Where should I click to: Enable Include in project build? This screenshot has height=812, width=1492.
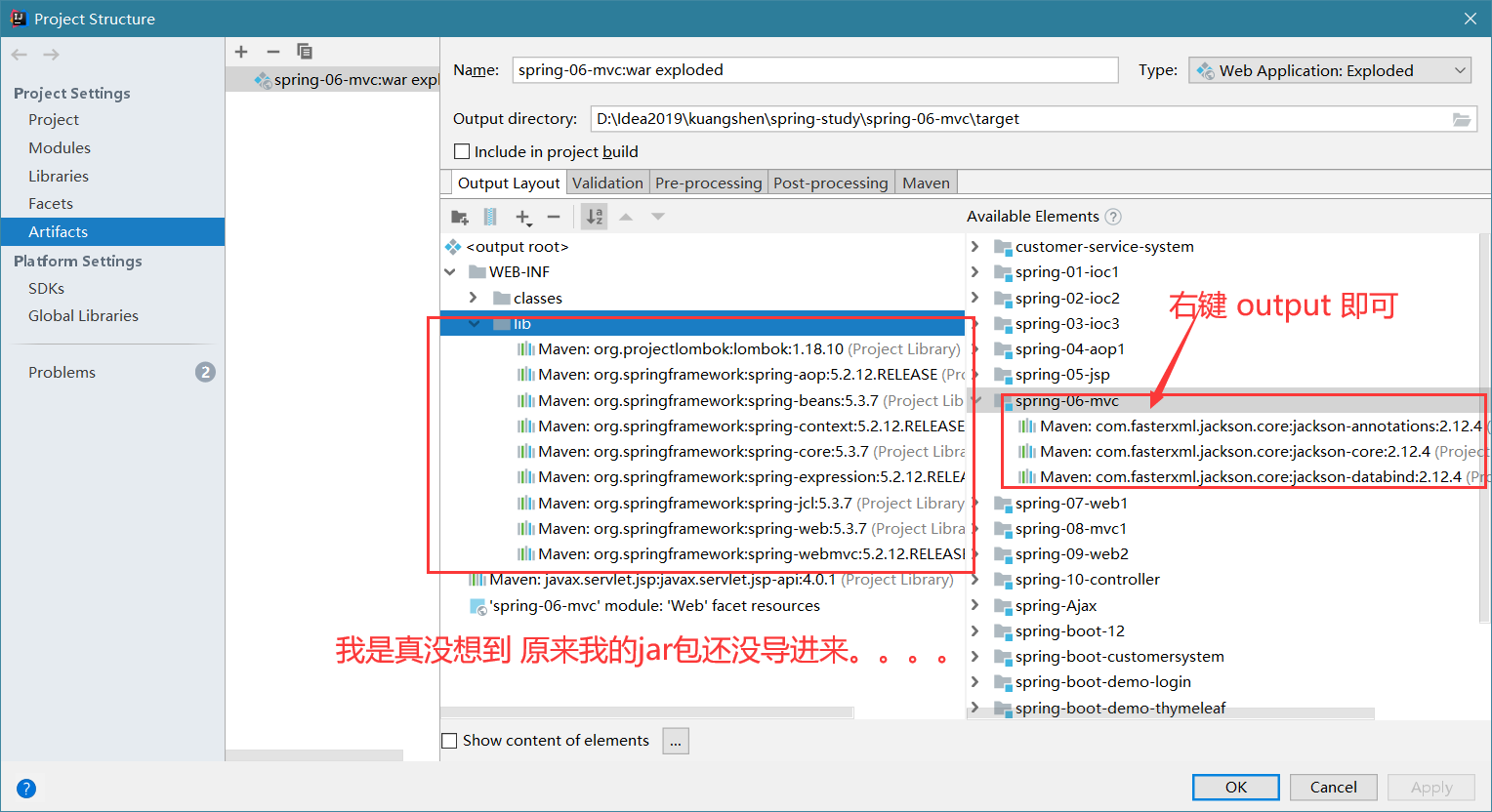462,151
